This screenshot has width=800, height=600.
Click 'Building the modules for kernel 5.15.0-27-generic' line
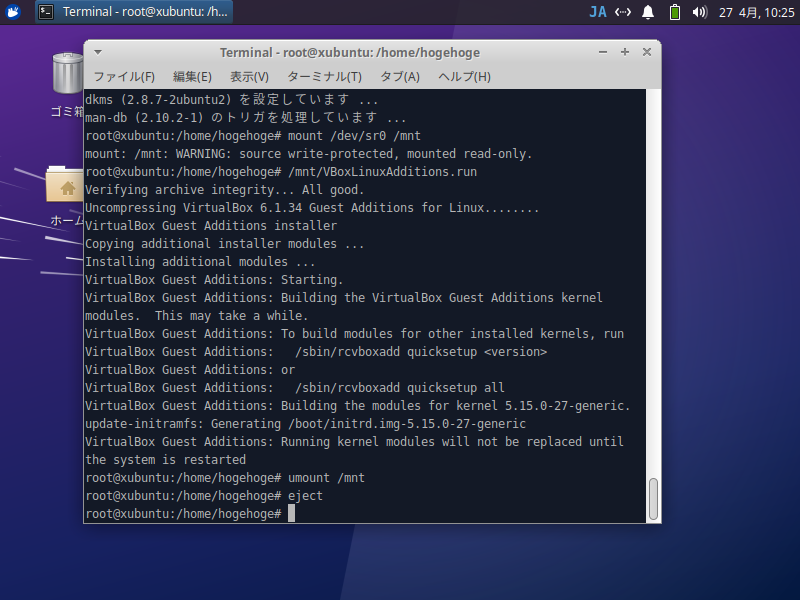point(358,406)
